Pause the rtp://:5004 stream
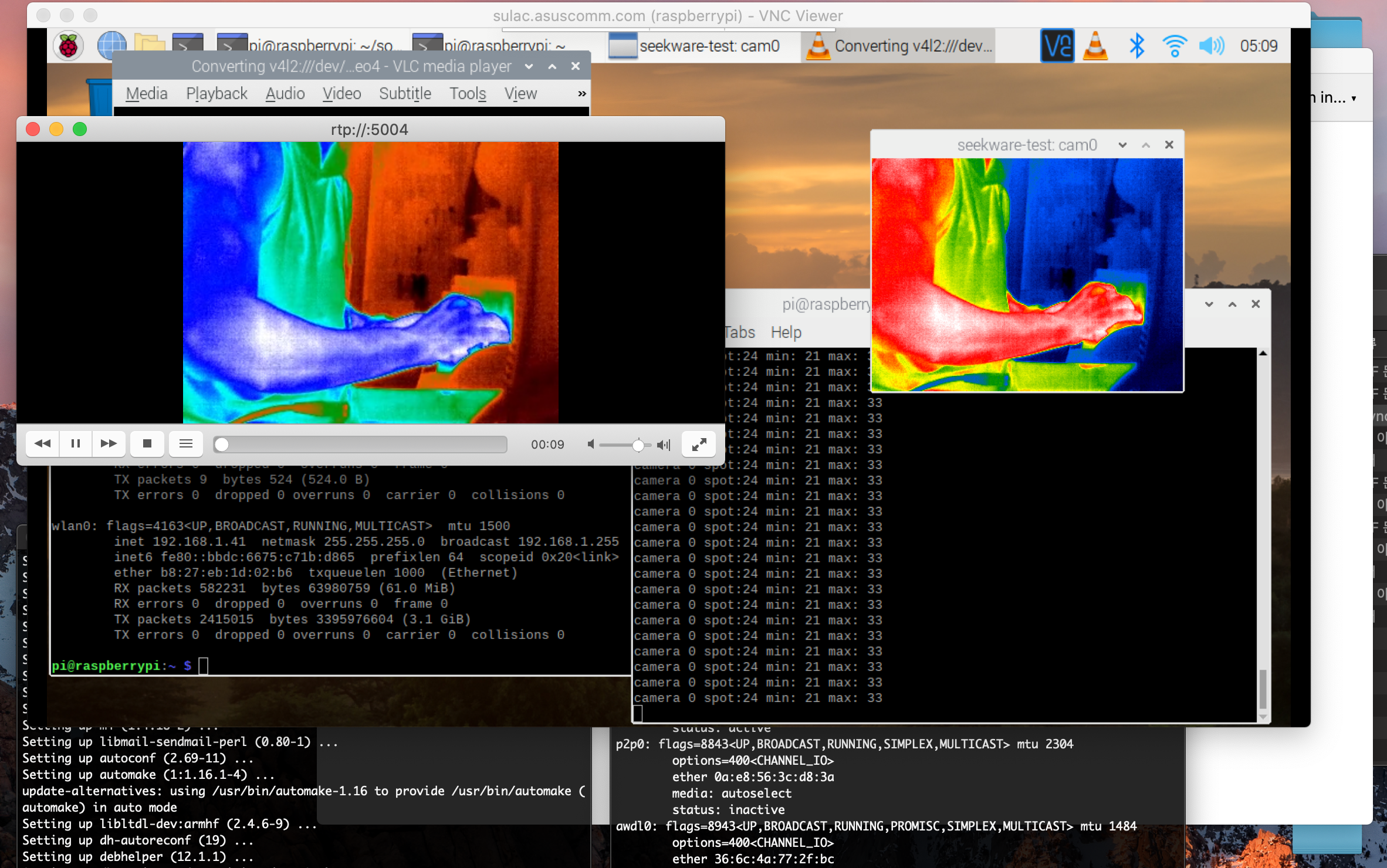 click(76, 443)
